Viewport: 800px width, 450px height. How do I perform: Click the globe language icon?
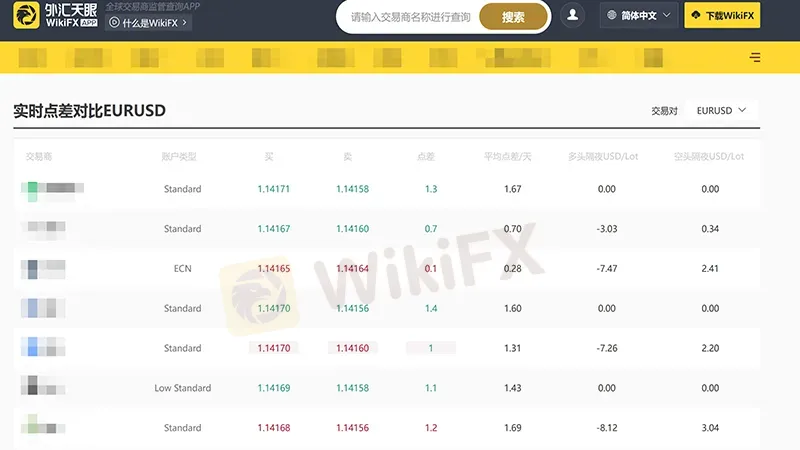tap(611, 15)
